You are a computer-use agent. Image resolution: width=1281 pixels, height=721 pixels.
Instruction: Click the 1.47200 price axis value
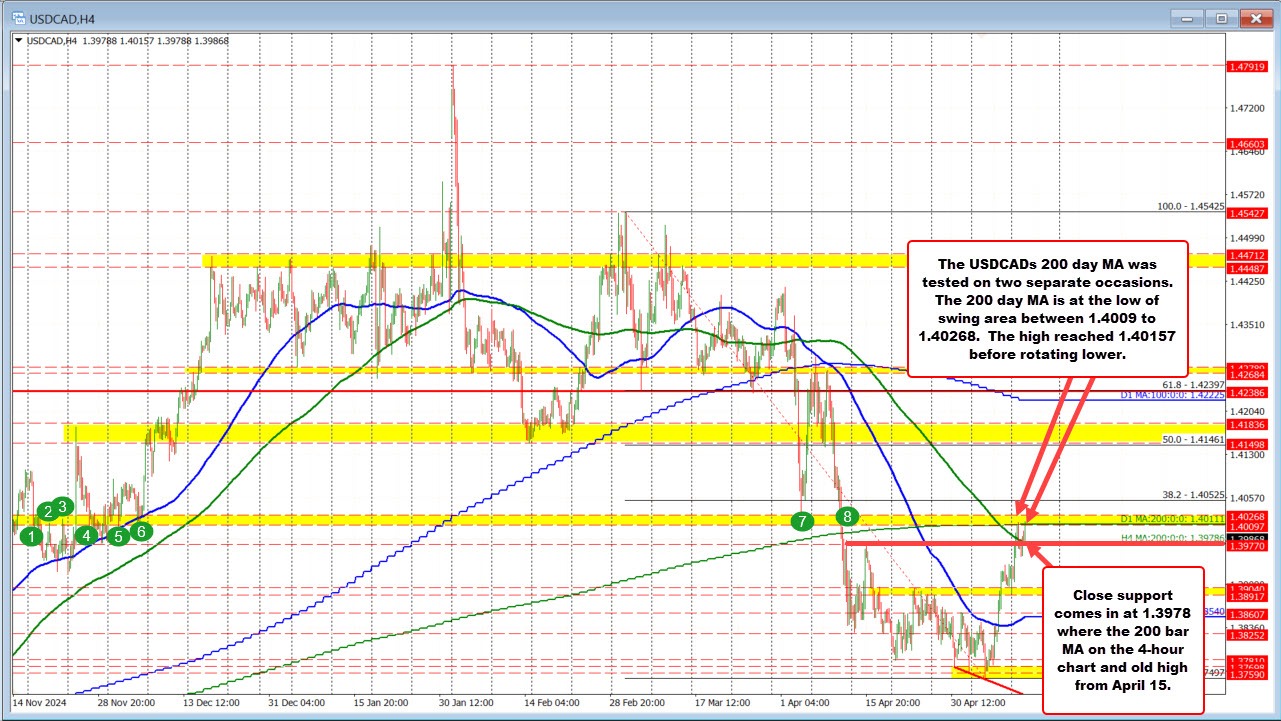point(1247,107)
